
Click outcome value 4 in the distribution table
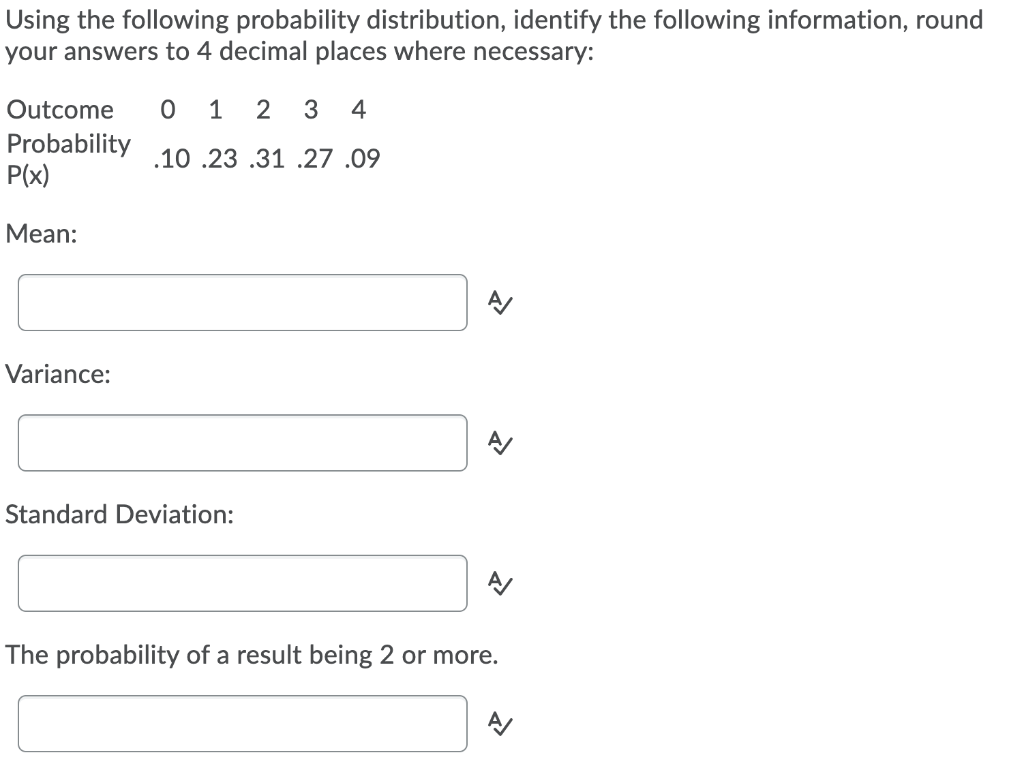pyautogui.click(x=358, y=110)
